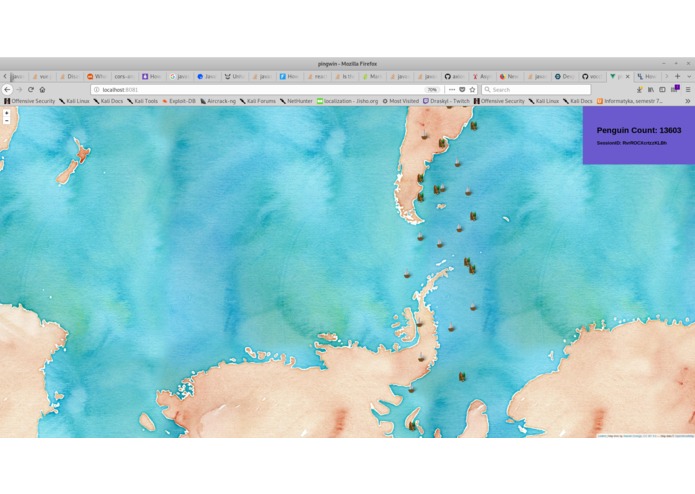Switch to the cors-an tab
The image size is (695, 494).
coord(124,76)
